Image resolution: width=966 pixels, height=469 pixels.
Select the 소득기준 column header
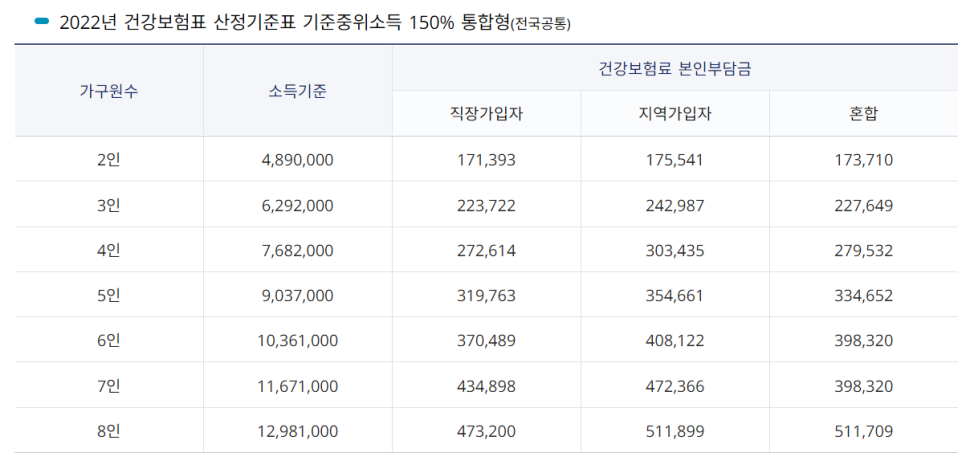click(298, 91)
